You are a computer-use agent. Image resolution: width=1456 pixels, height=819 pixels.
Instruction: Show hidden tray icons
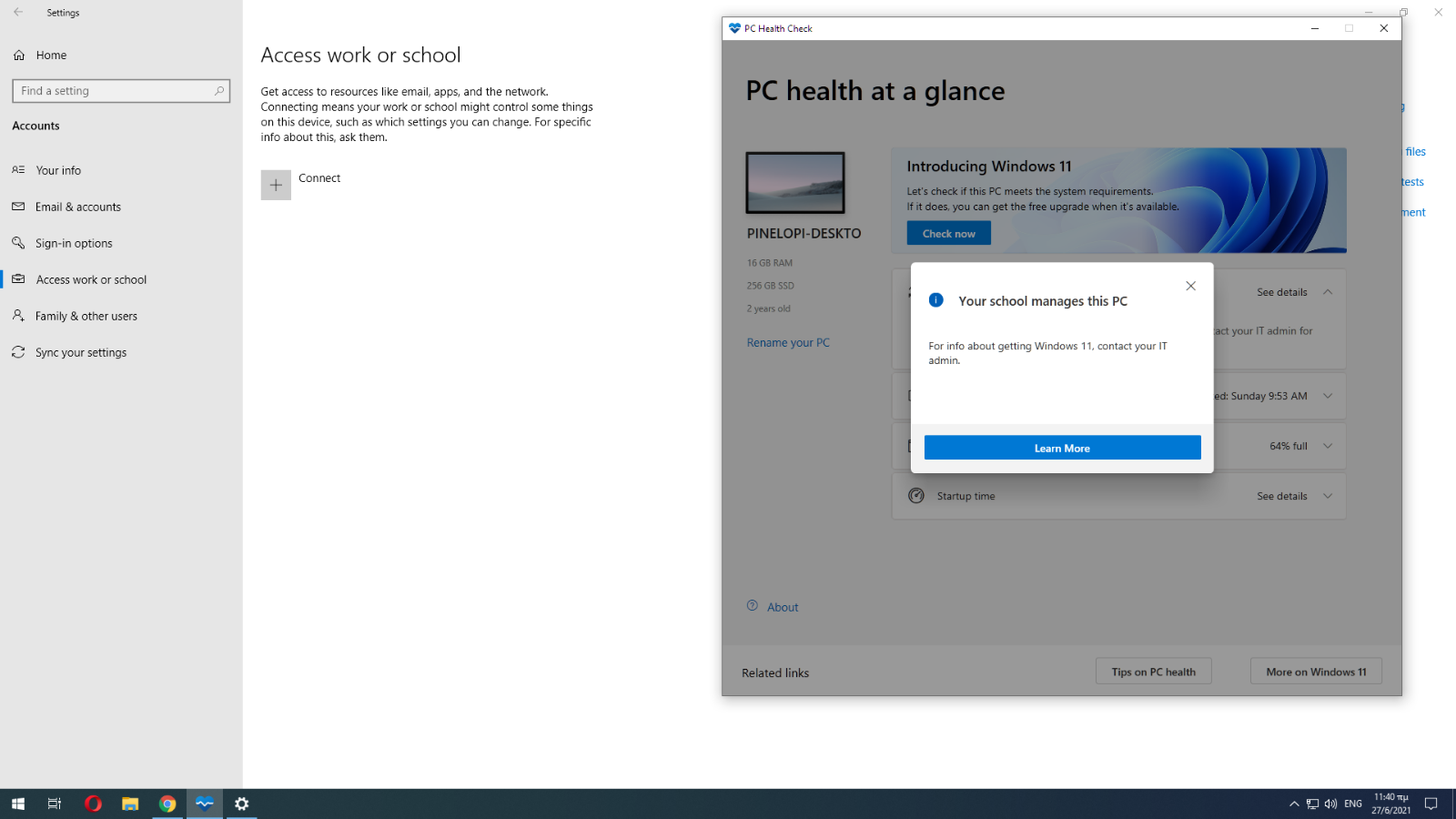coord(1294,804)
